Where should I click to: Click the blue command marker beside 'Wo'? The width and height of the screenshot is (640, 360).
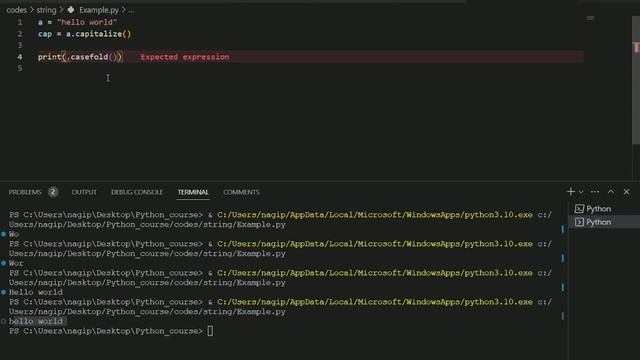[x=3, y=234]
